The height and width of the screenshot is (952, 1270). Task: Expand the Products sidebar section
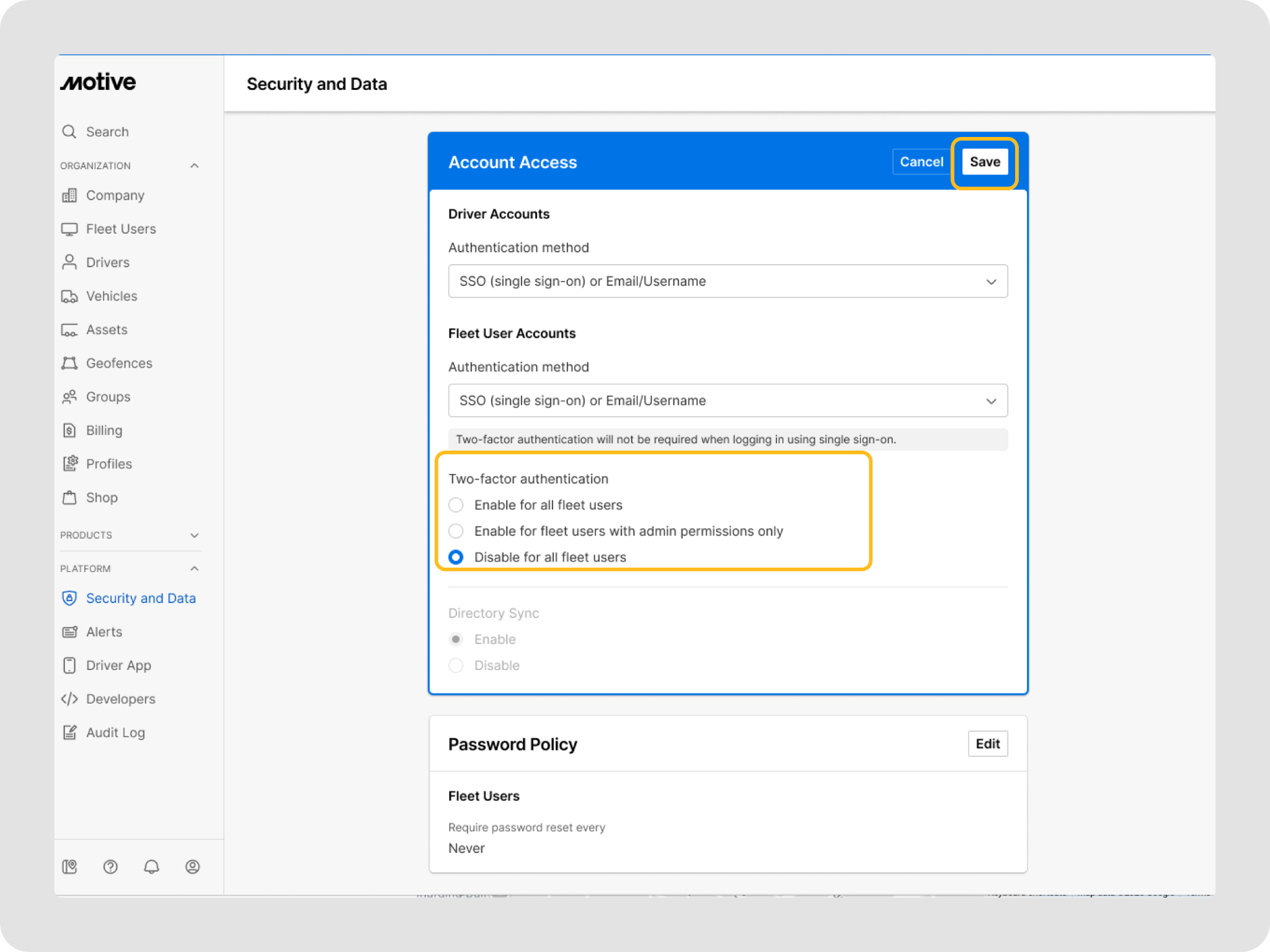click(x=194, y=535)
